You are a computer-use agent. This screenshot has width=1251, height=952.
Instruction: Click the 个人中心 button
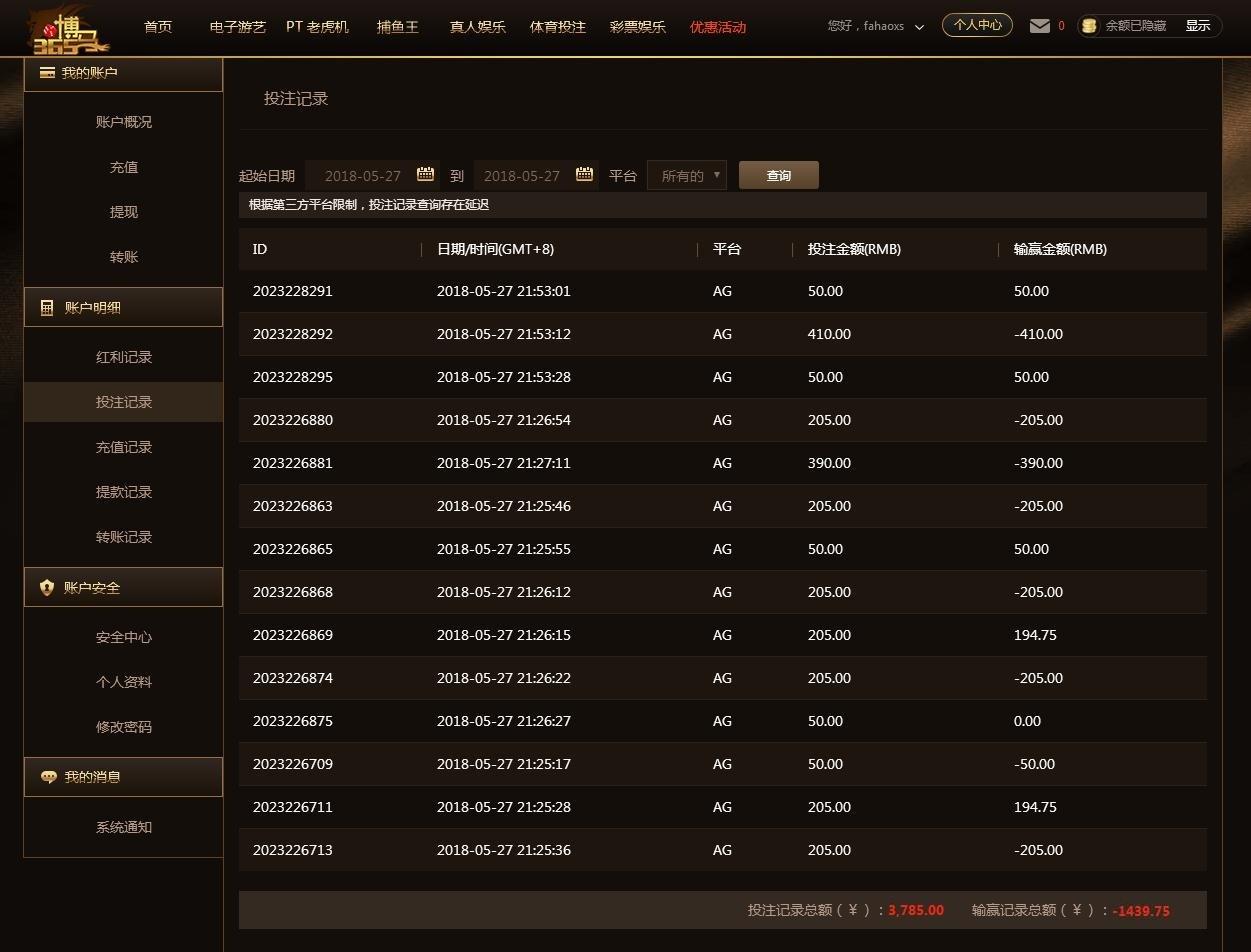[977, 25]
